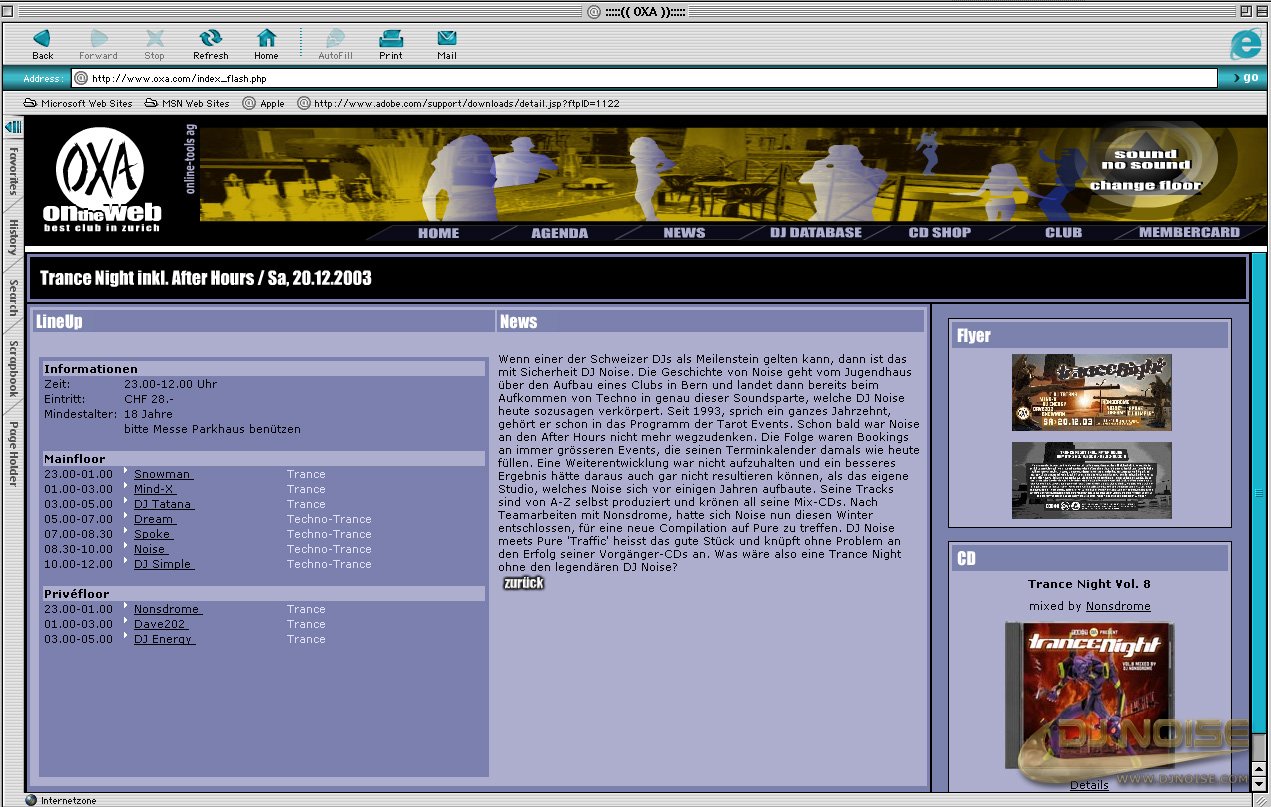Open the DJ DATABASE menu item
This screenshot has height=807, width=1271.
815,233
